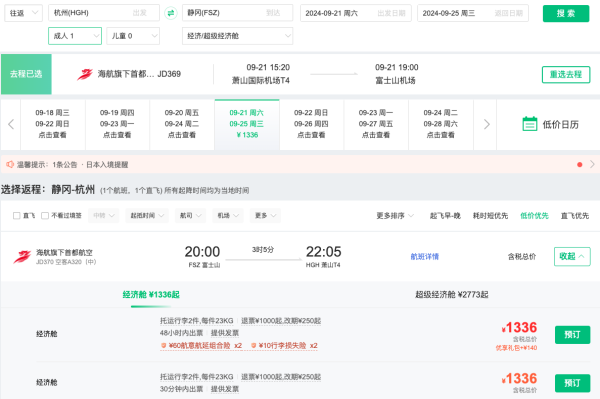600x399 pixels.
Task: Show previous dates with left arrow
Action: (x=11, y=124)
